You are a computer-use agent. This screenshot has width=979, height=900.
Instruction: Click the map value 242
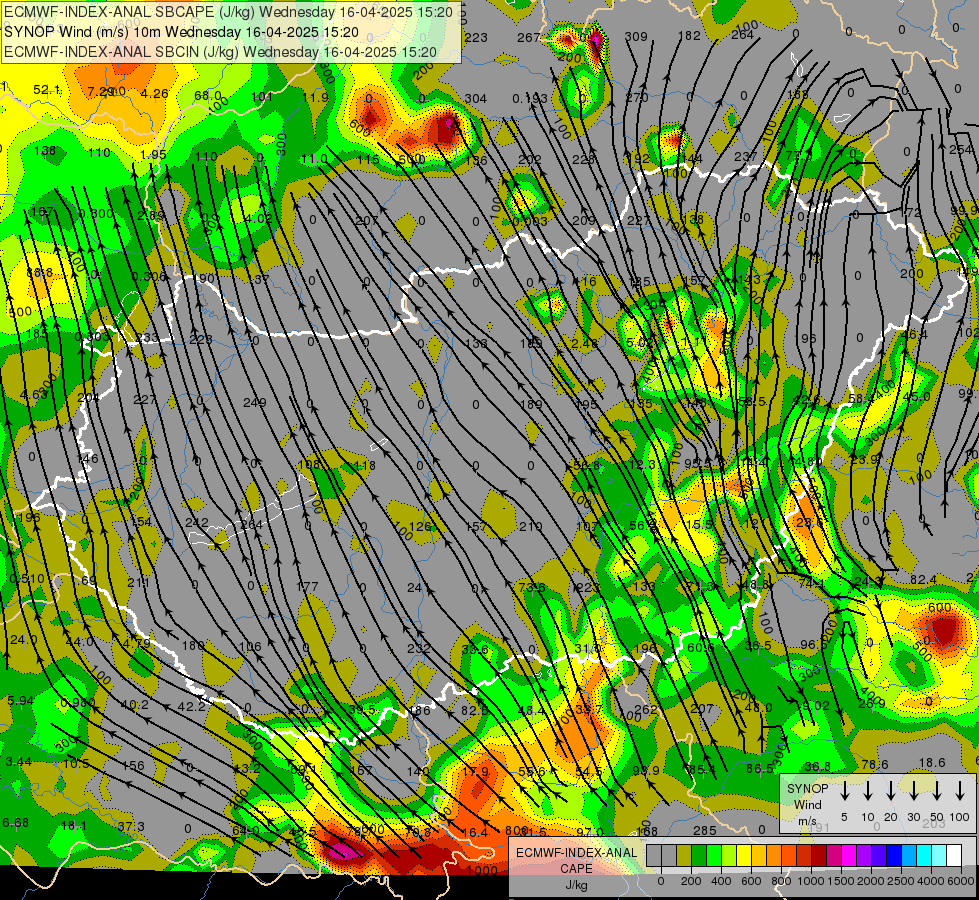(197, 523)
